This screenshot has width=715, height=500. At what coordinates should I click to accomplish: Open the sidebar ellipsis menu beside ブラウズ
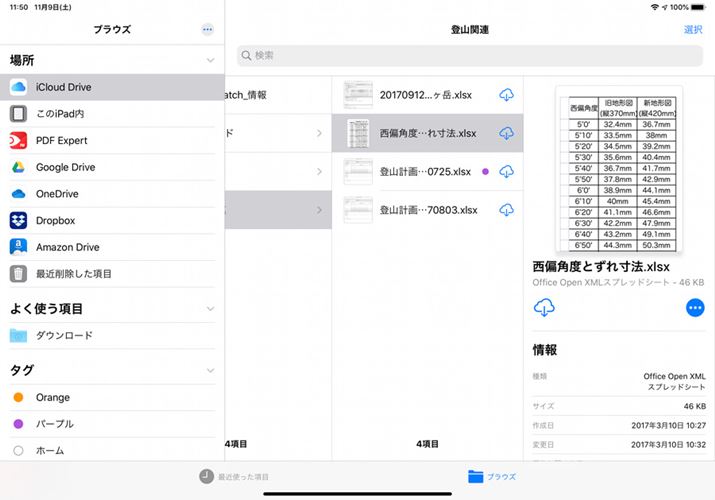pyautogui.click(x=207, y=30)
